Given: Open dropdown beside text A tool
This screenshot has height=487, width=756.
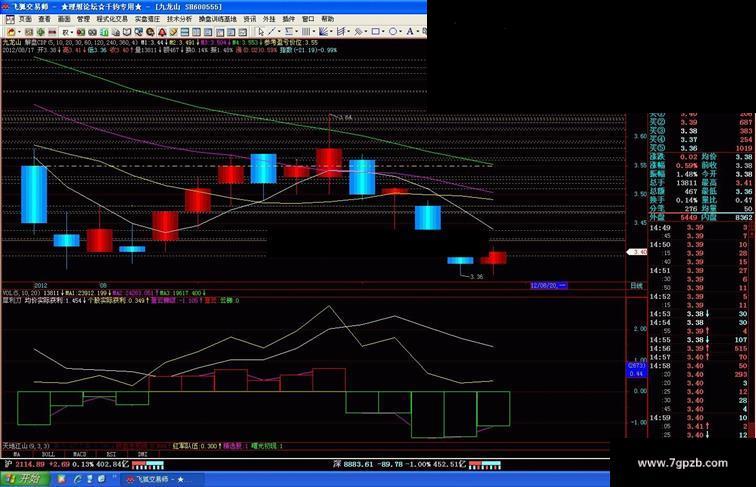Looking at the screenshot, I should coord(418,32).
